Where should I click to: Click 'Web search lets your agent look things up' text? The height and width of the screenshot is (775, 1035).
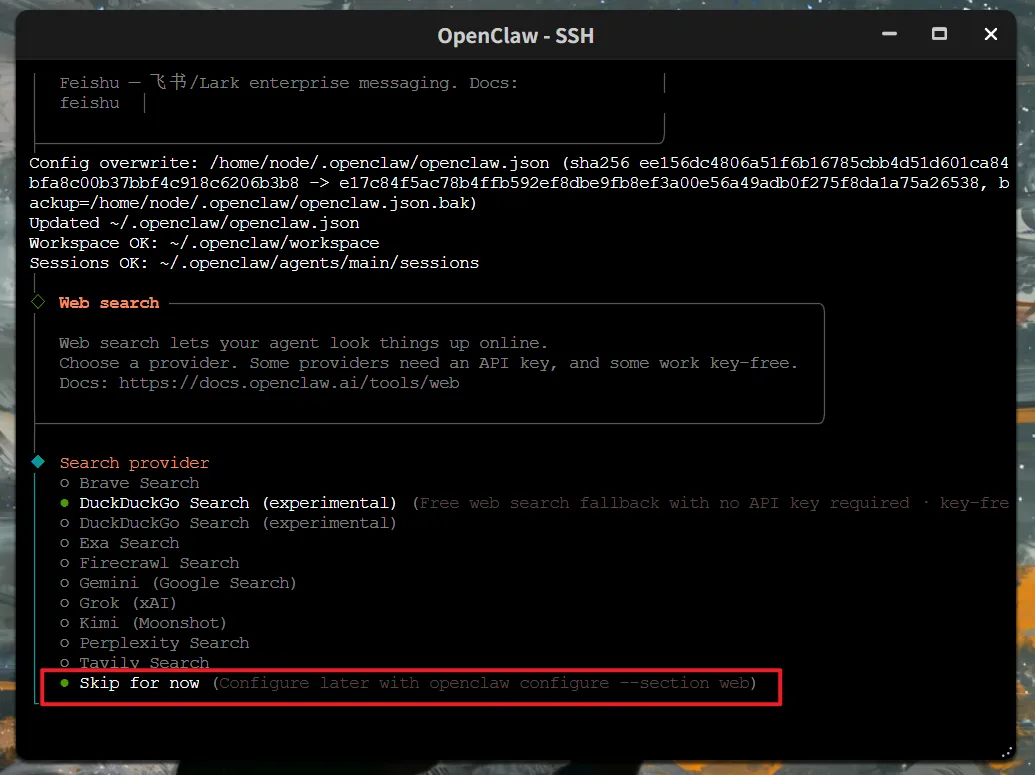point(303,343)
